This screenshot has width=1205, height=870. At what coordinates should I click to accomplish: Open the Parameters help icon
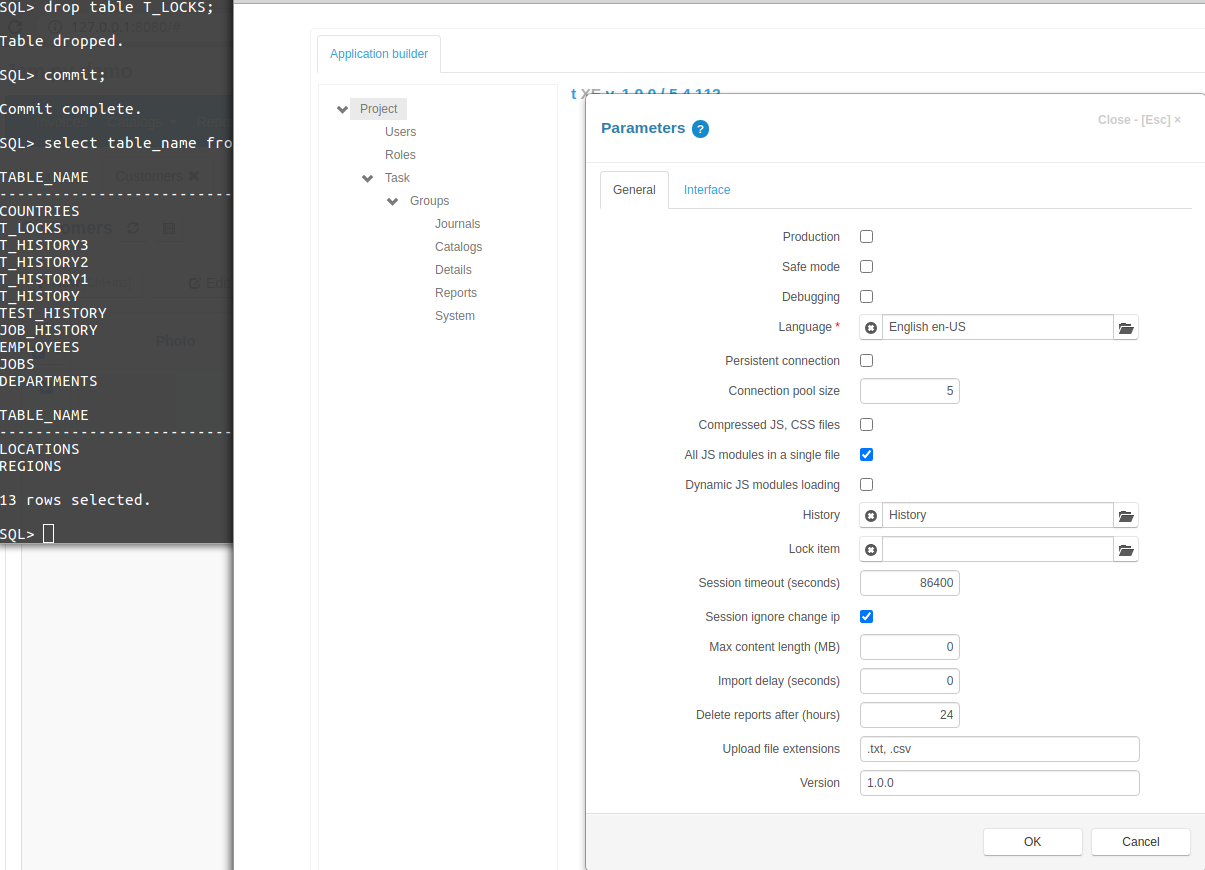[699, 127]
